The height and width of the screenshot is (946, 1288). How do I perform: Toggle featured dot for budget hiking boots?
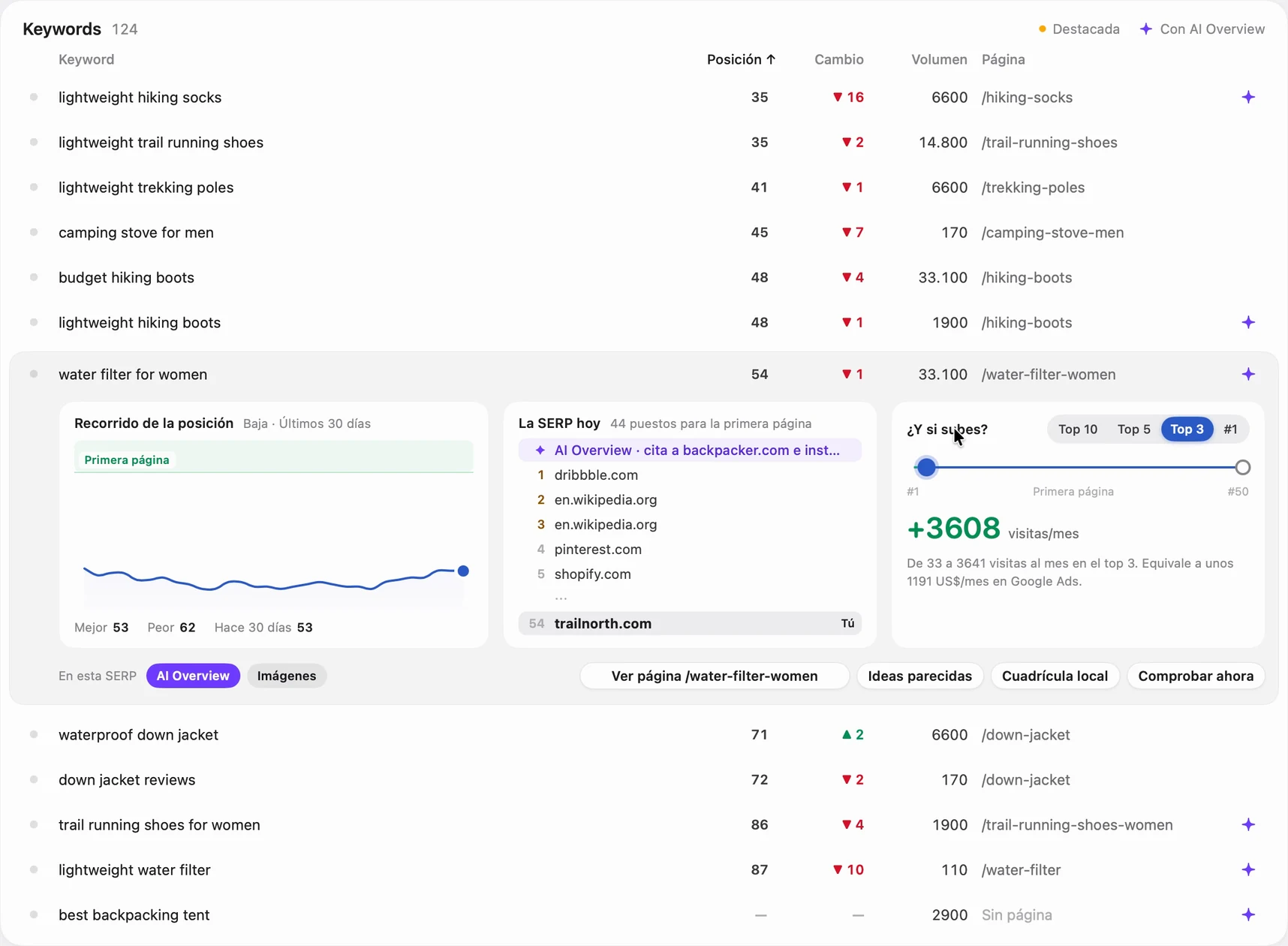click(x=34, y=277)
